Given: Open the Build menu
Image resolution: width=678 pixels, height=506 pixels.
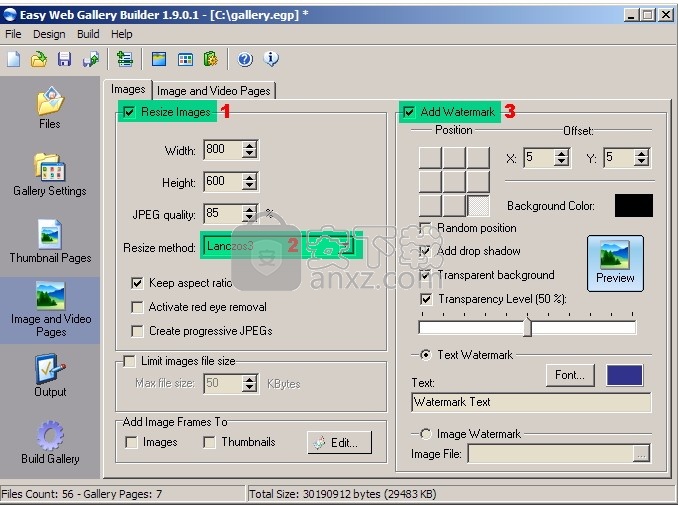Looking at the screenshot, I should [x=88, y=34].
